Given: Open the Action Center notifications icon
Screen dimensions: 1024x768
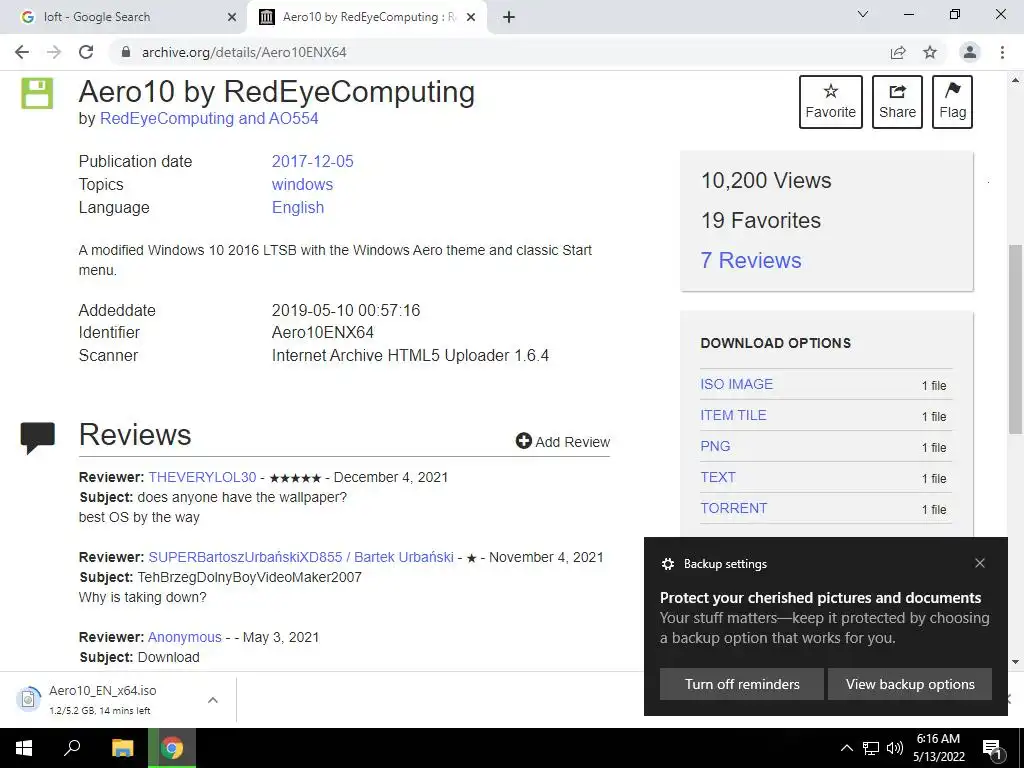Looking at the screenshot, I should [992, 748].
